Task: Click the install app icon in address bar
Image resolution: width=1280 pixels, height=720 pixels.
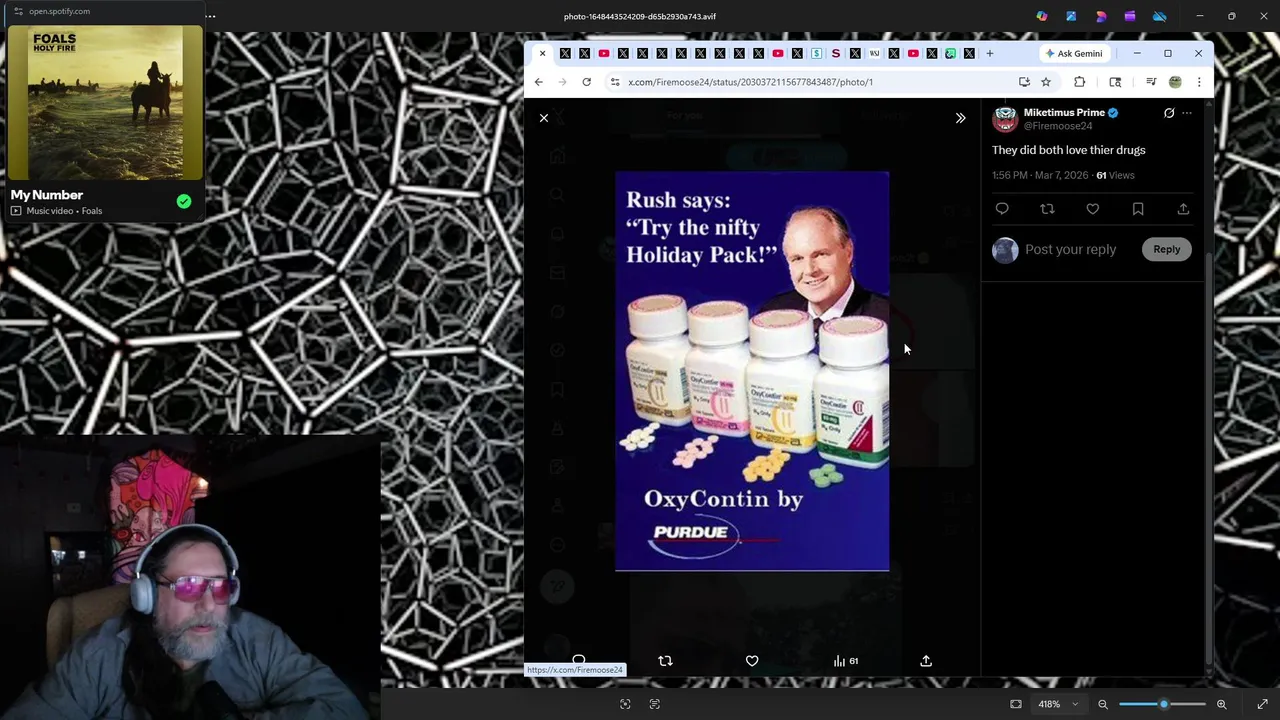Action: [x=1024, y=82]
